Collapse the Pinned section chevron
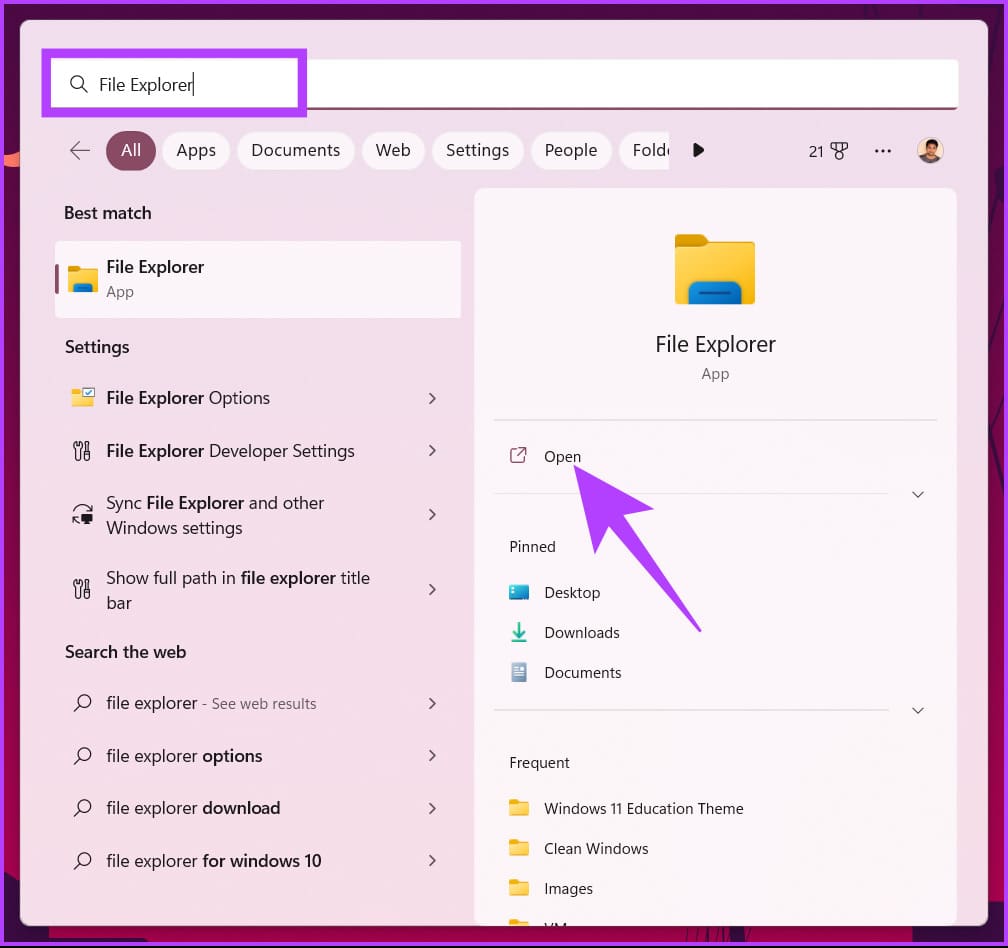Image resolution: width=1008 pixels, height=948 pixels. coord(918,710)
